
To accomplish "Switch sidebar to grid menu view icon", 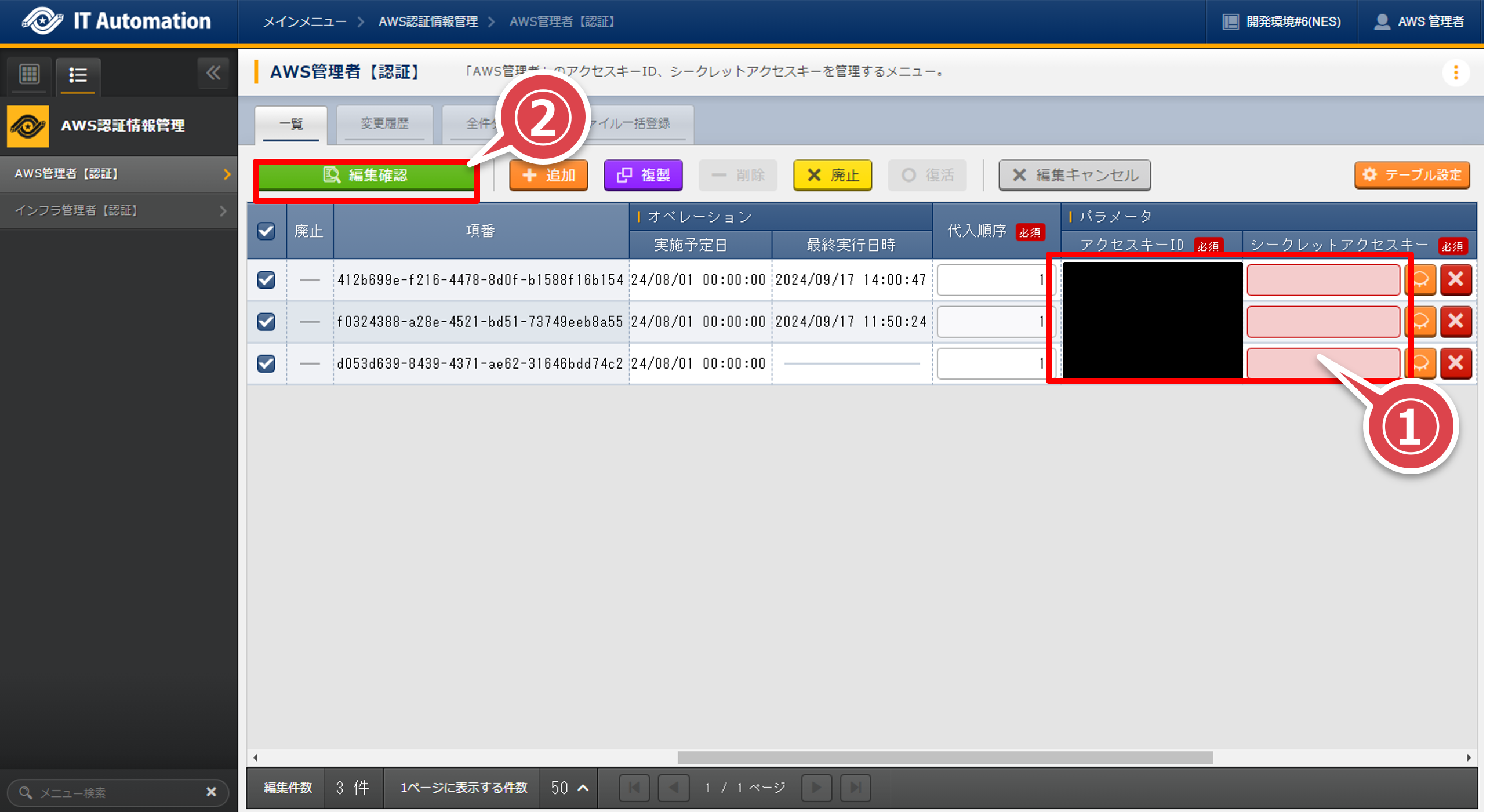I will (x=29, y=74).
